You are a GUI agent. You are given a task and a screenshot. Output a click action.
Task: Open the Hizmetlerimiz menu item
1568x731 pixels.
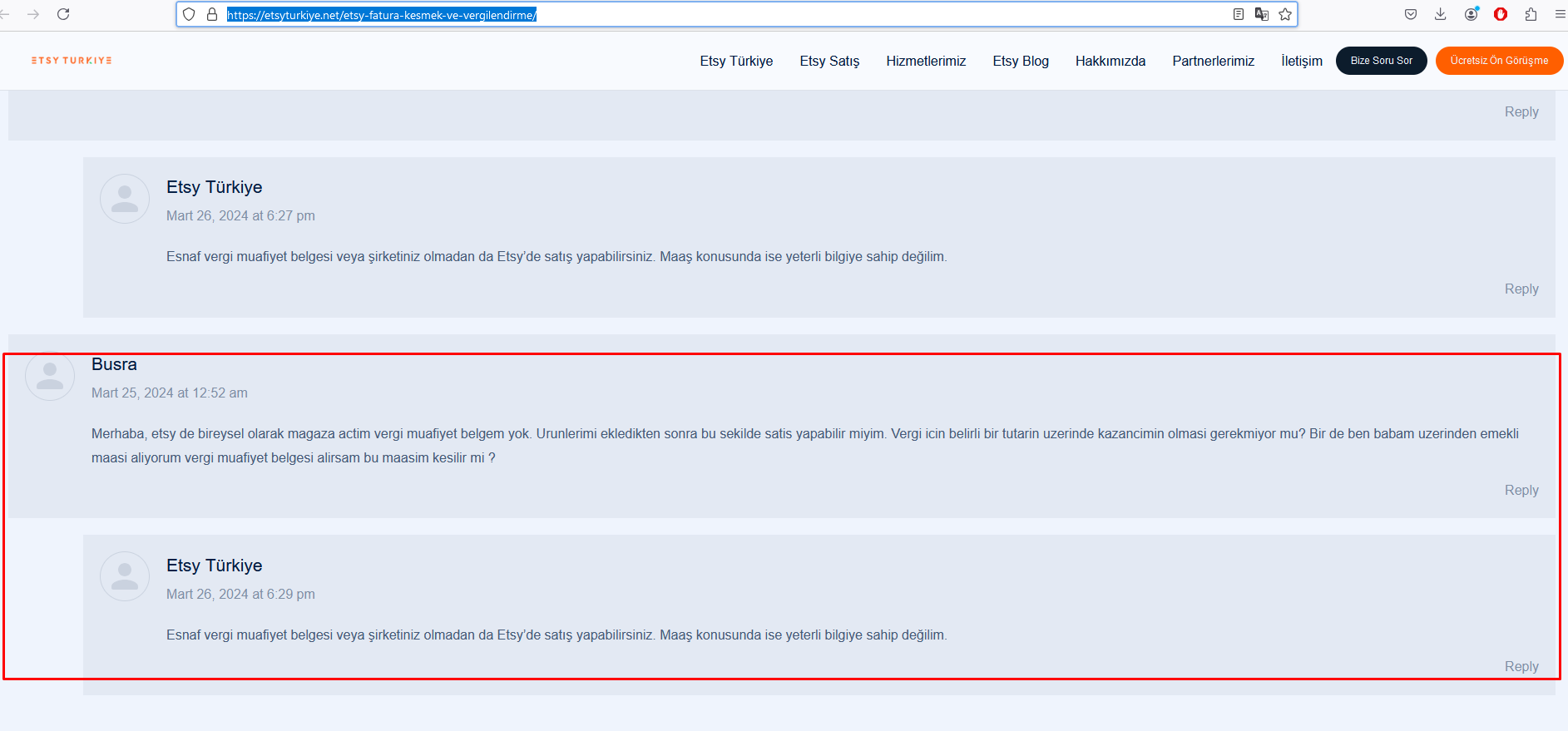click(x=926, y=61)
